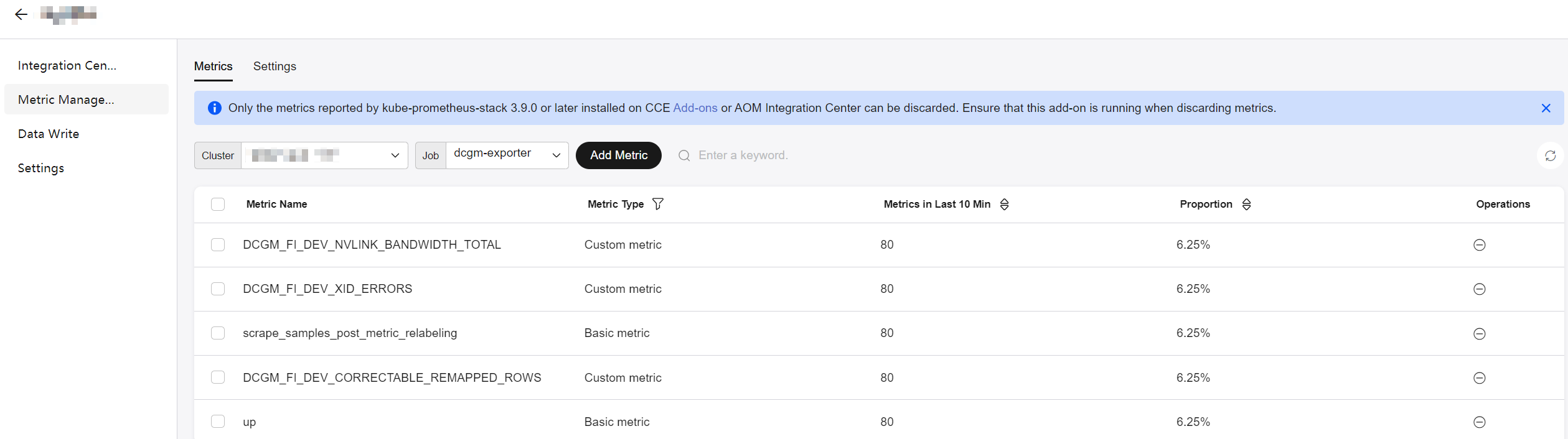This screenshot has width=1568, height=439.
Task: Switch to the Metrics tab
Action: [213, 67]
